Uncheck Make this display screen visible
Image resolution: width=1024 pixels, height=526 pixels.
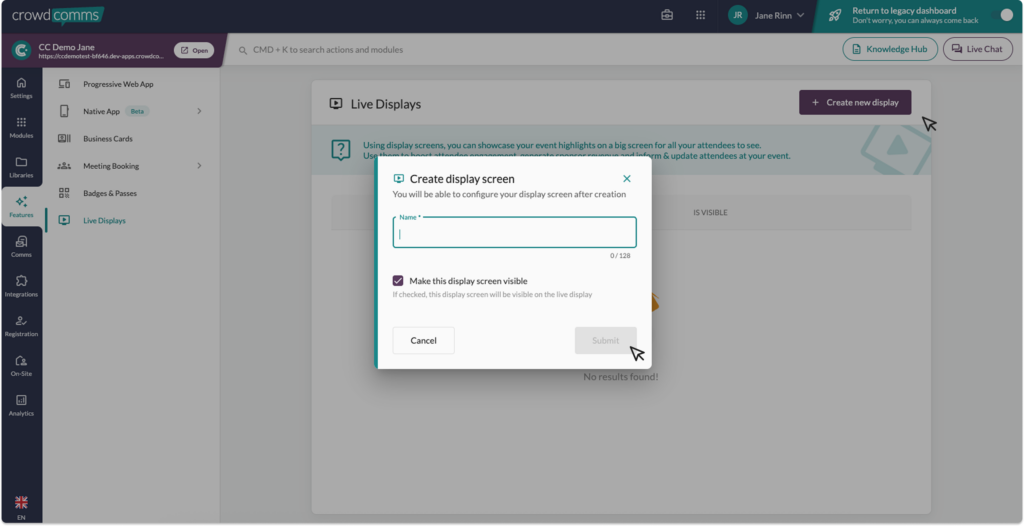pos(398,281)
